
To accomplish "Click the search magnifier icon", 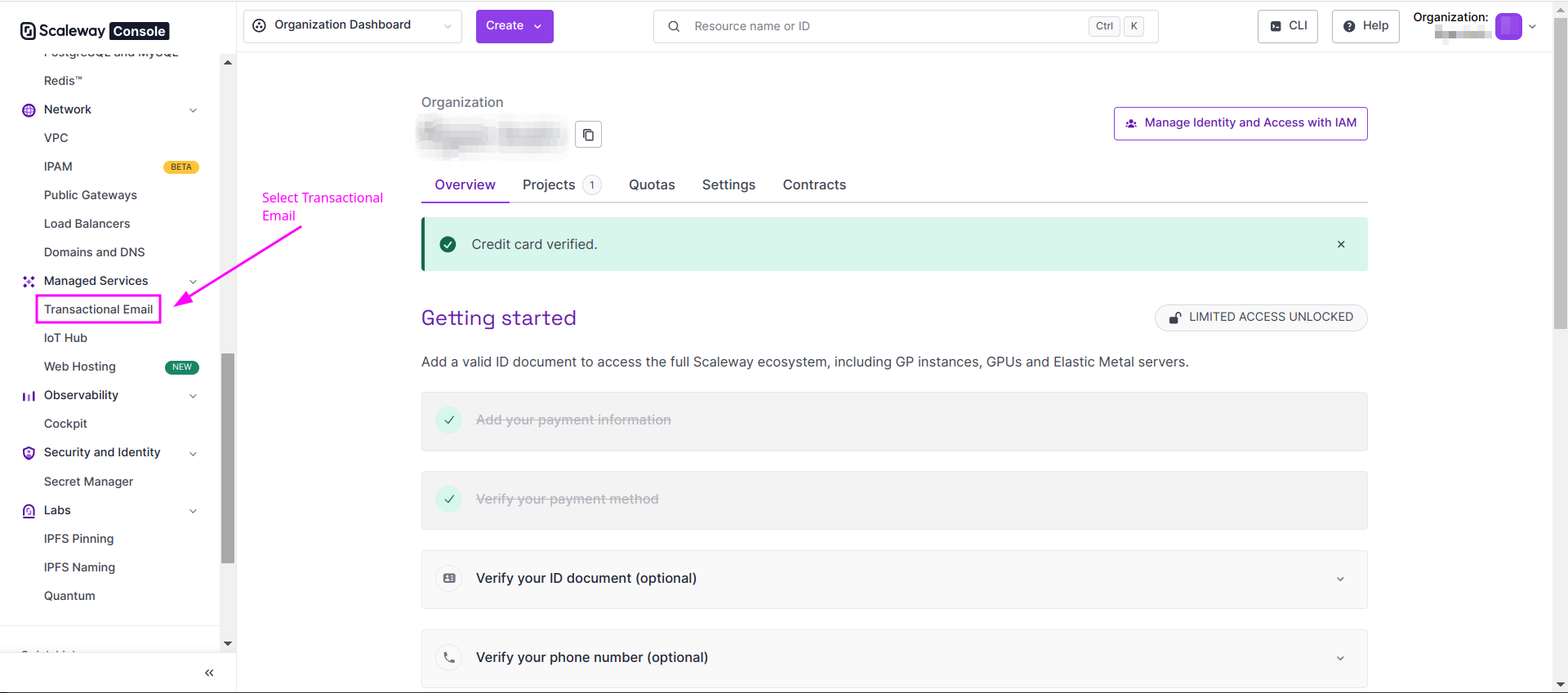I will (674, 26).
